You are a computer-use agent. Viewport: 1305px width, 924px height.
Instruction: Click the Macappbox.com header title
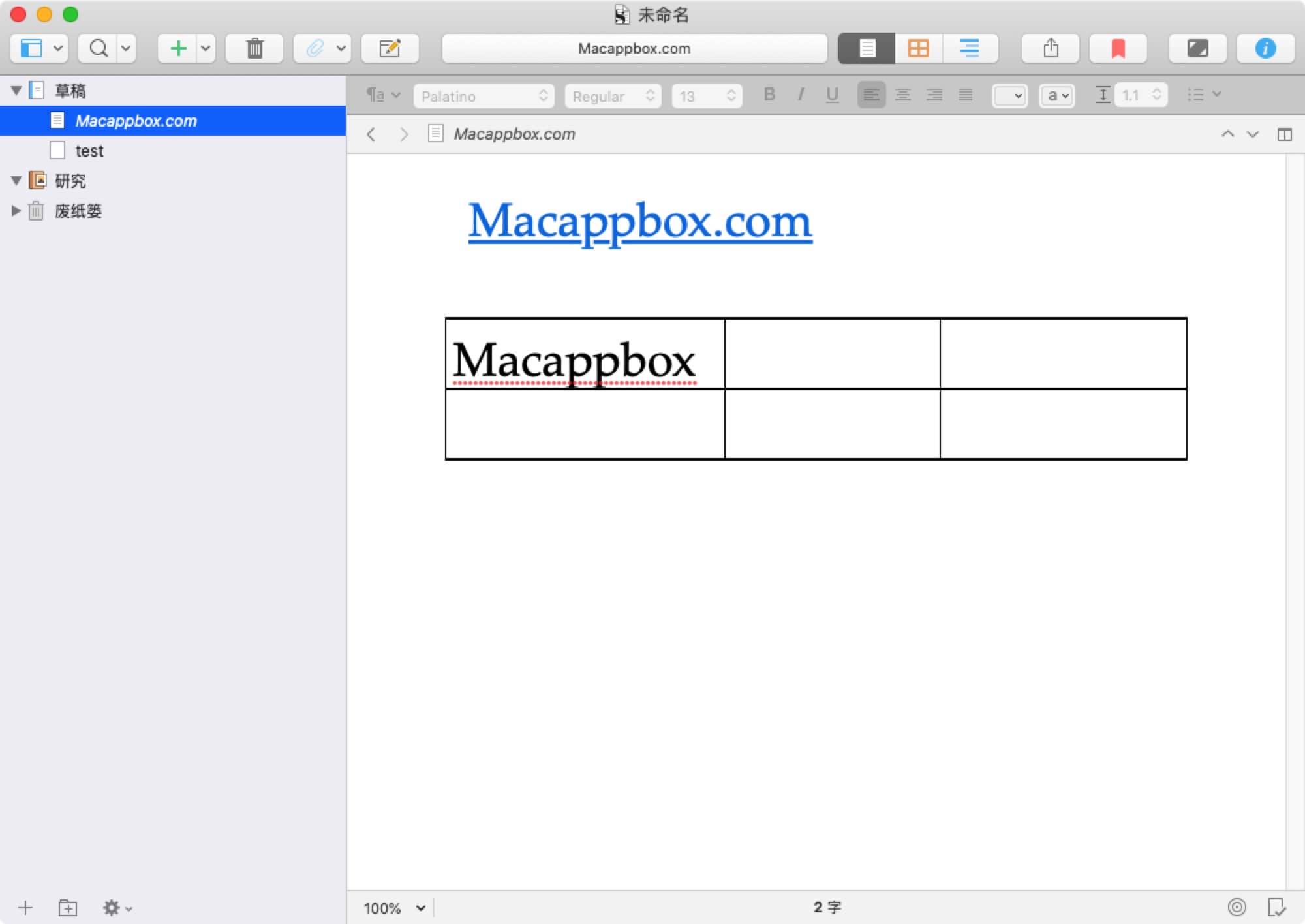(515, 134)
